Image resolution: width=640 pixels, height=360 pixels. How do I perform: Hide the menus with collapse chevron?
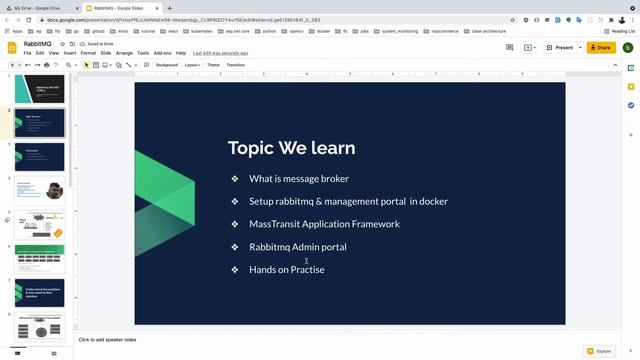click(x=615, y=65)
